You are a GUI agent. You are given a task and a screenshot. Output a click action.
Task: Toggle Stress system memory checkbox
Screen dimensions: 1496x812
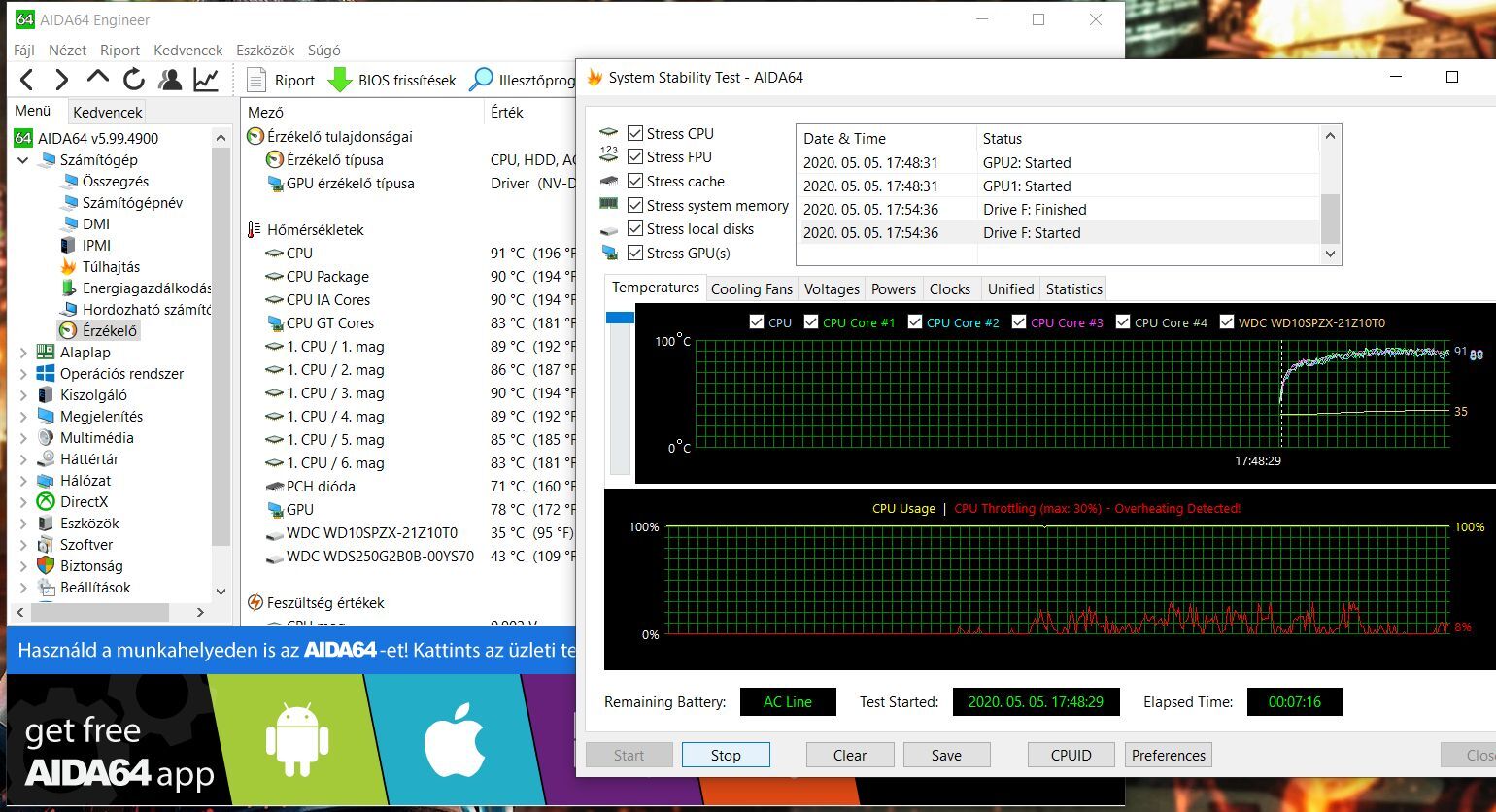point(635,205)
